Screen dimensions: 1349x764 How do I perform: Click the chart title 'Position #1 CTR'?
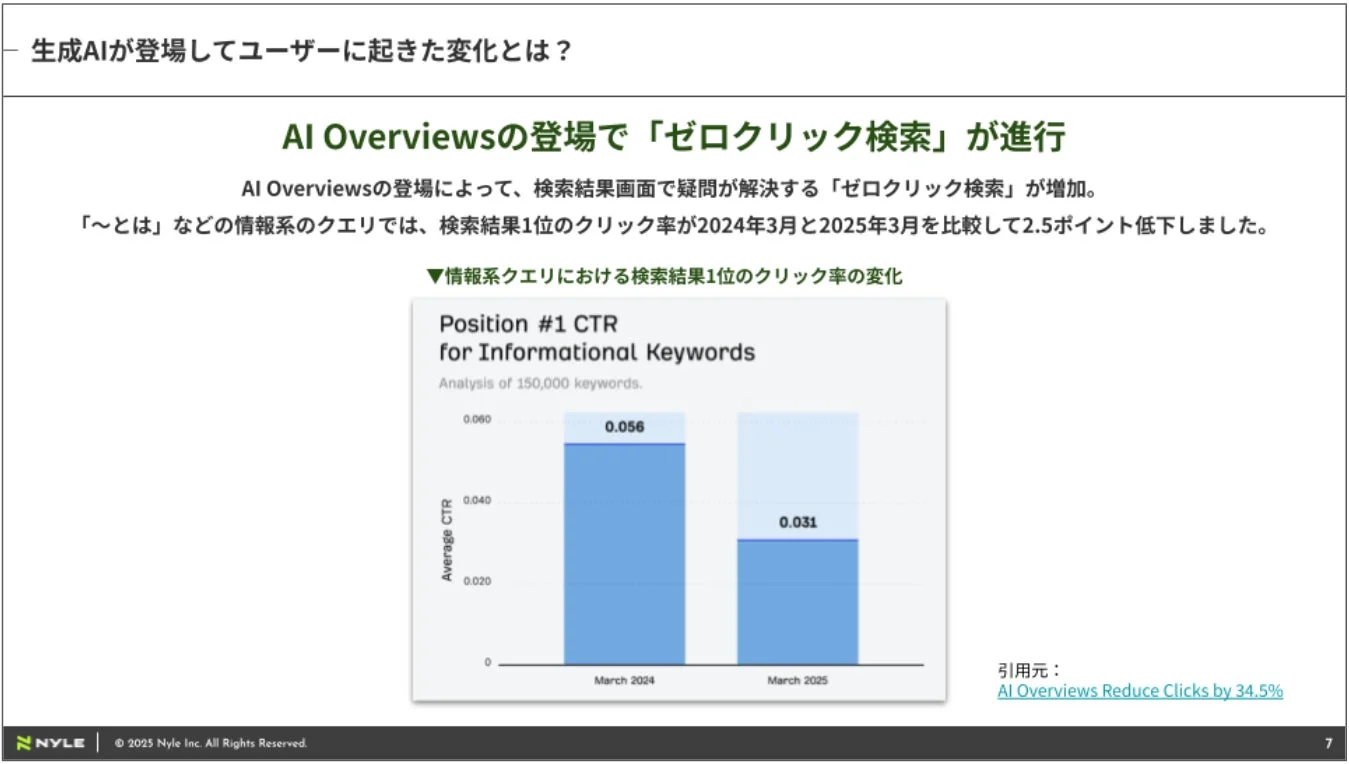(x=528, y=324)
